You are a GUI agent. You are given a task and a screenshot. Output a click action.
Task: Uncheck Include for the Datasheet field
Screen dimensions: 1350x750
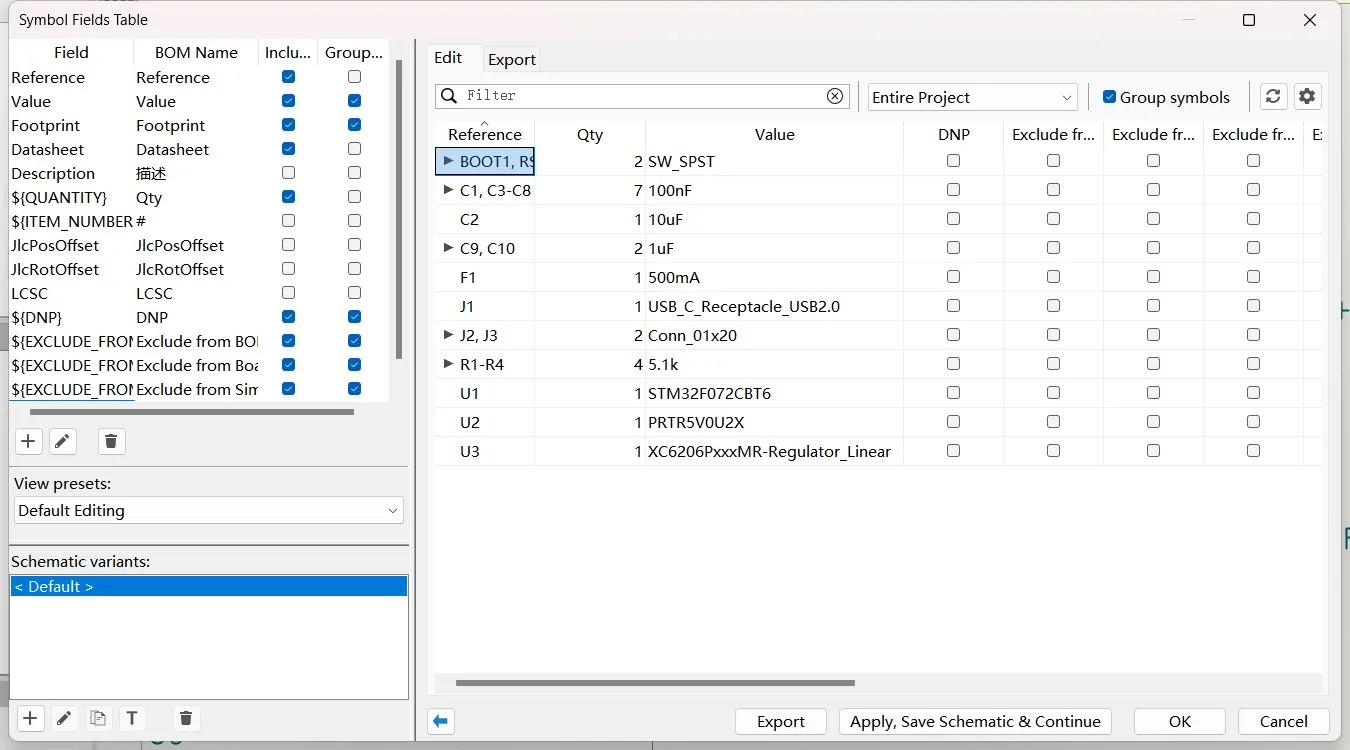click(288, 149)
